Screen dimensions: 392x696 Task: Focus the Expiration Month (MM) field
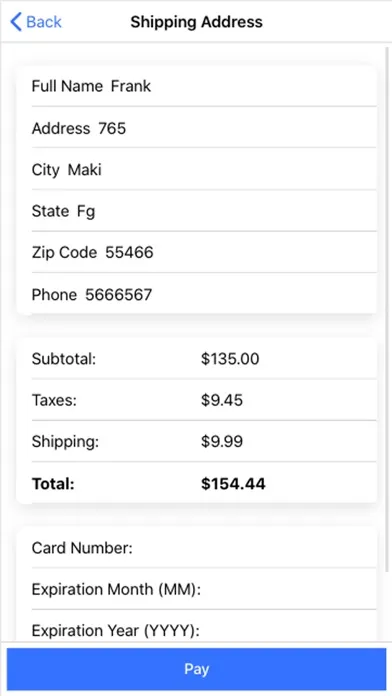click(x=204, y=589)
